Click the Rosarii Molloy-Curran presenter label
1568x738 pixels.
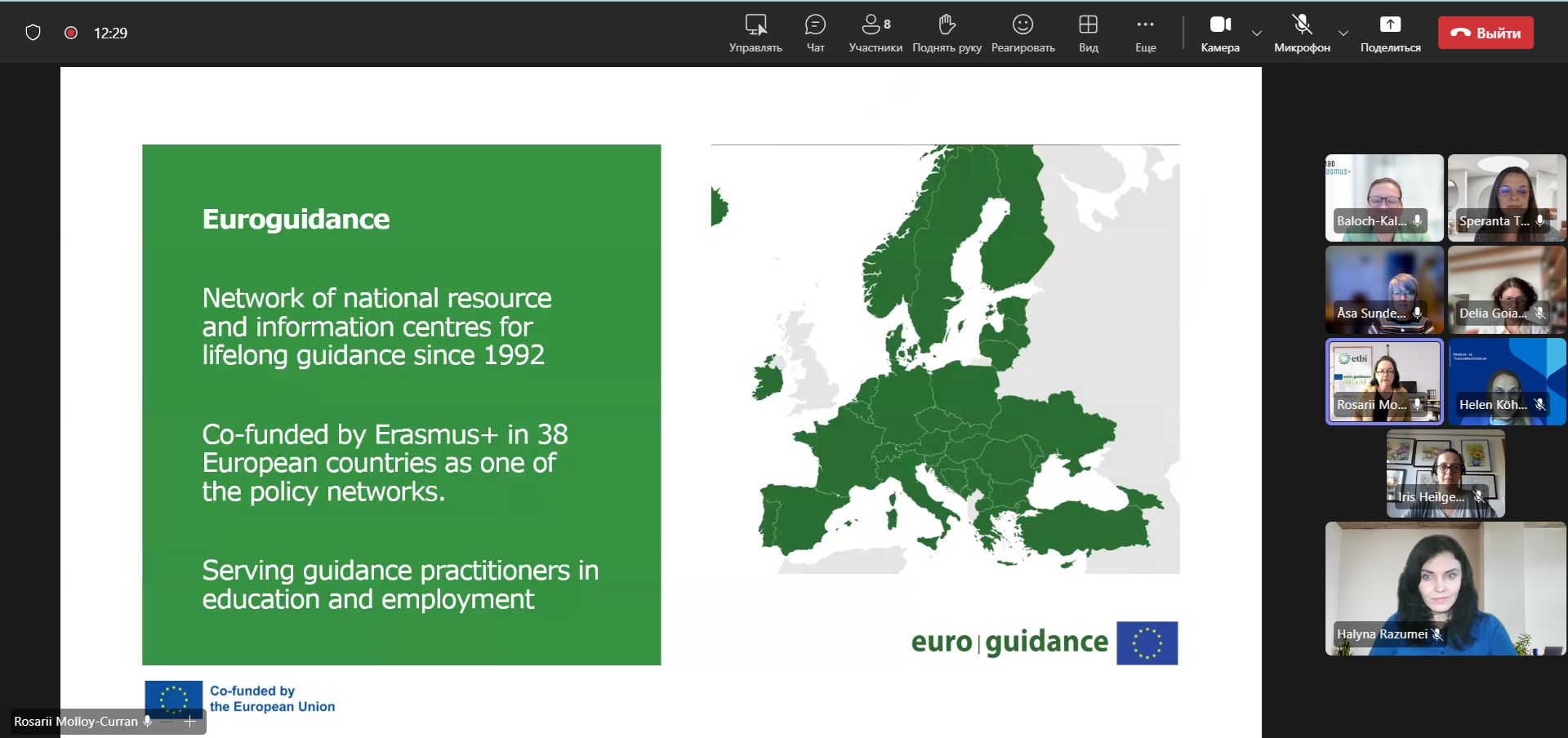pos(76,722)
